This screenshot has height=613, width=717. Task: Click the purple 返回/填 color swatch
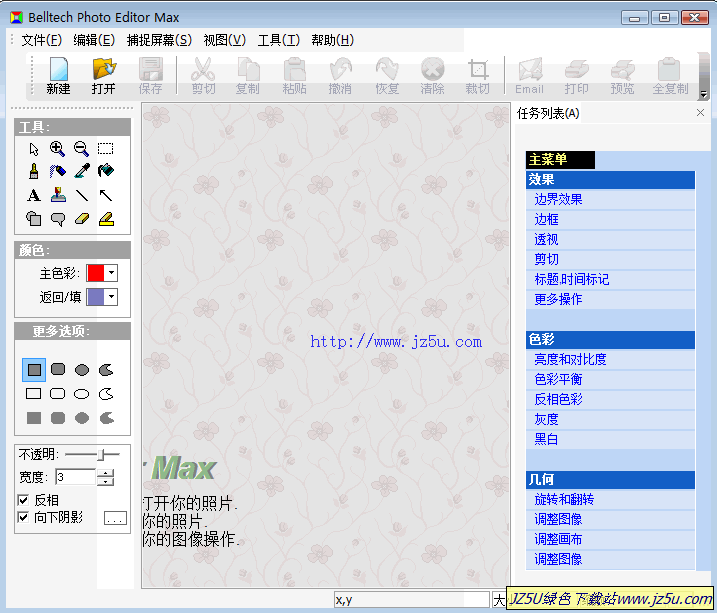(96, 297)
